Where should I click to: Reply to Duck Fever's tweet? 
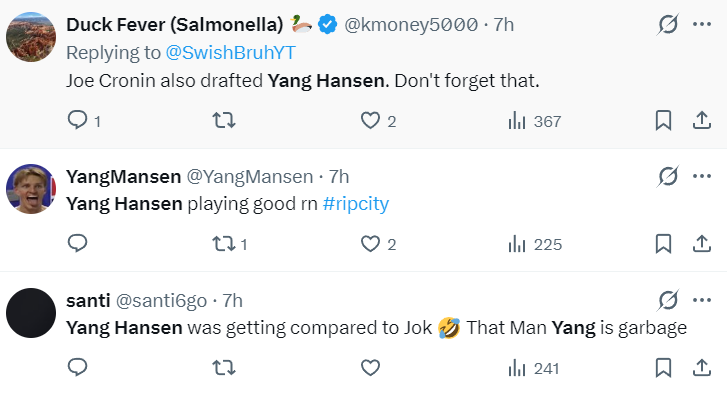[77, 121]
